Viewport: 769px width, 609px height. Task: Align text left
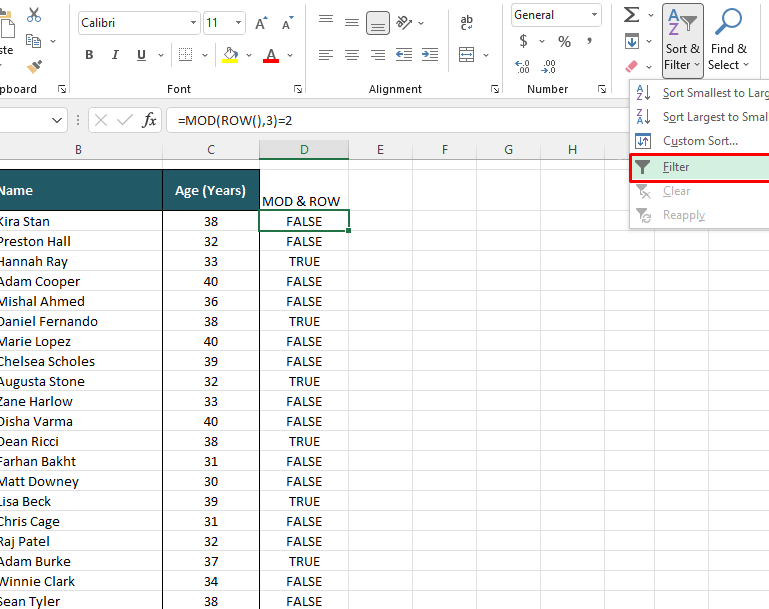tap(326, 55)
